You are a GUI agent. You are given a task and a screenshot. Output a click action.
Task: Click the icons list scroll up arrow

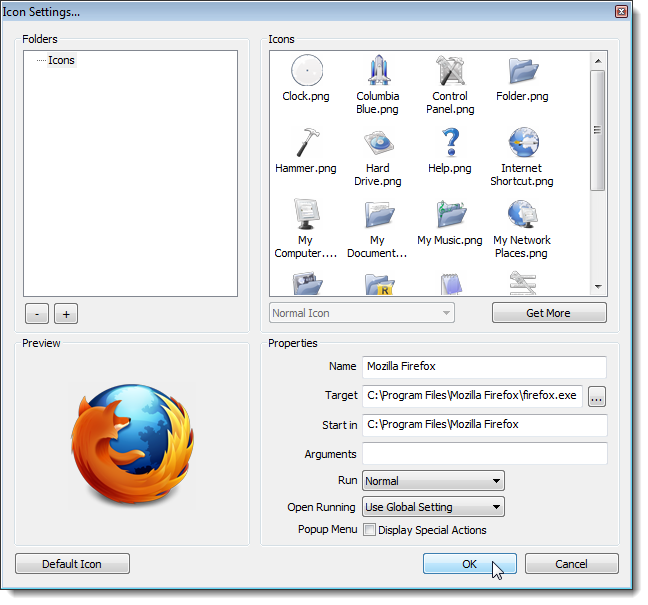click(598, 61)
